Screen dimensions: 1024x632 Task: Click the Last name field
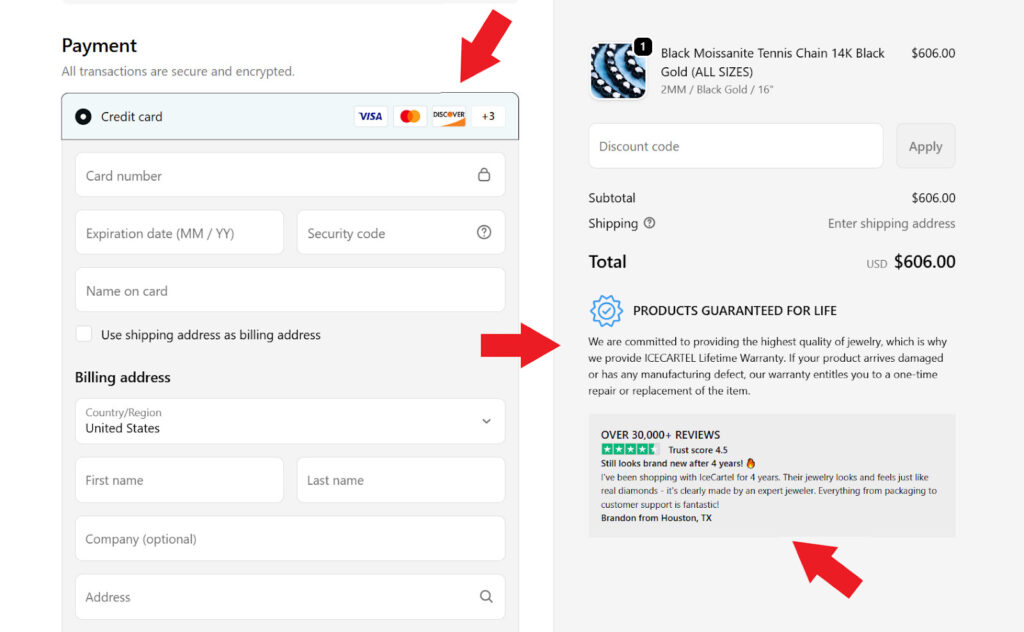400,480
